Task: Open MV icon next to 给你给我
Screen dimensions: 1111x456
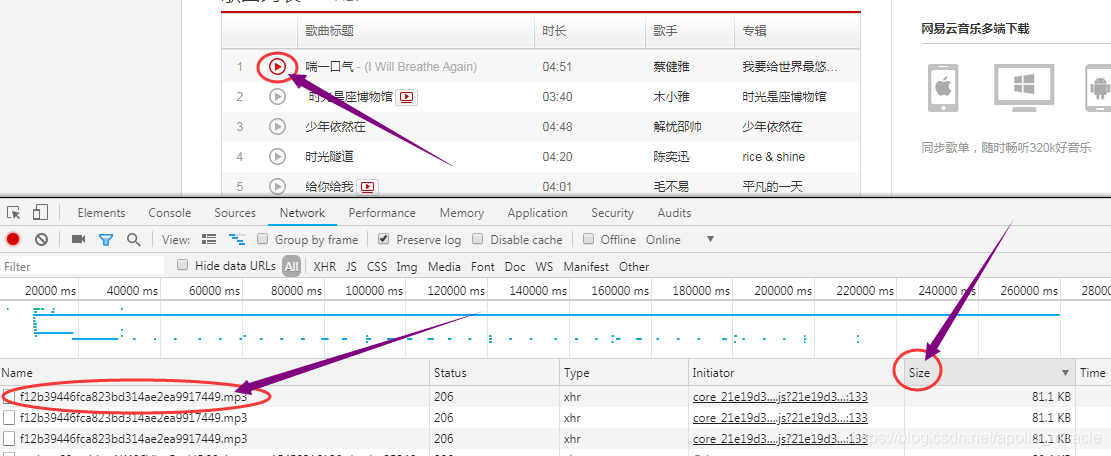Action: pos(367,187)
